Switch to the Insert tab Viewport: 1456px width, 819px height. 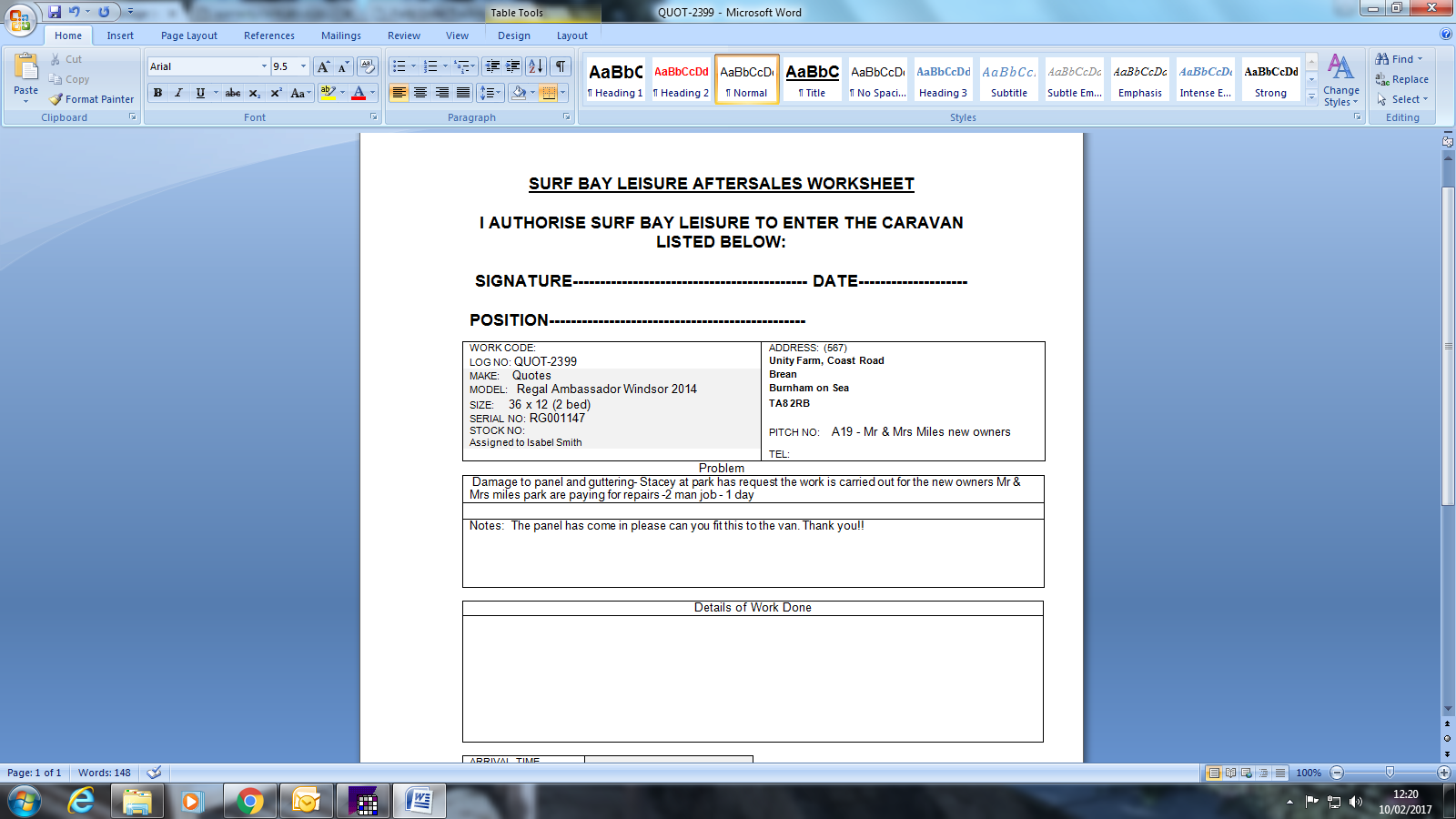click(120, 35)
